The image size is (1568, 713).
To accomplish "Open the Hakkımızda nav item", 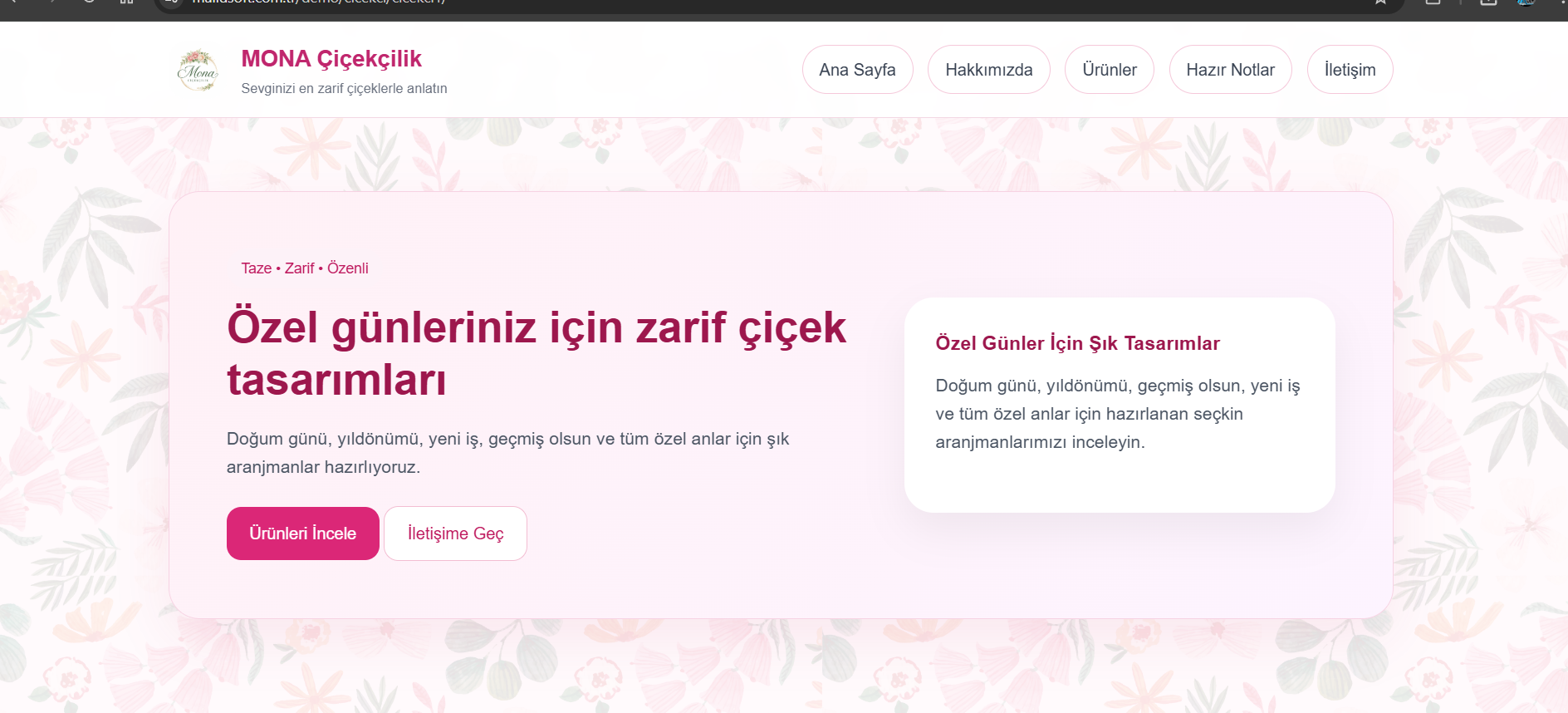I will click(x=988, y=70).
